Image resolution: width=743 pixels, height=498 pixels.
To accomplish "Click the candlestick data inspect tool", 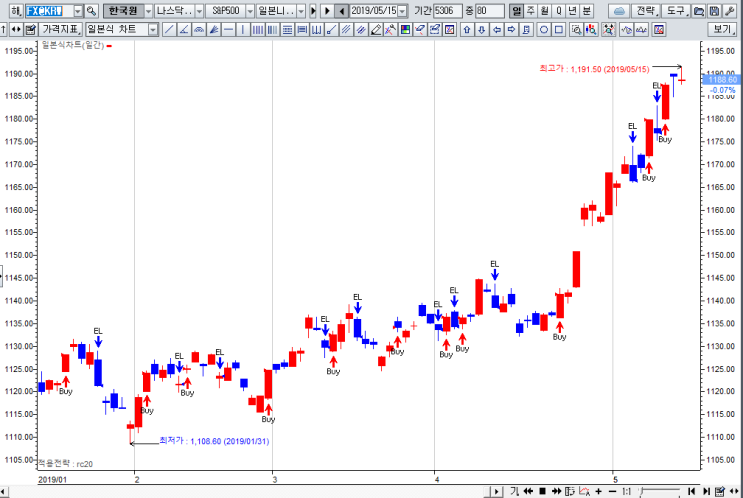I will 591,30.
